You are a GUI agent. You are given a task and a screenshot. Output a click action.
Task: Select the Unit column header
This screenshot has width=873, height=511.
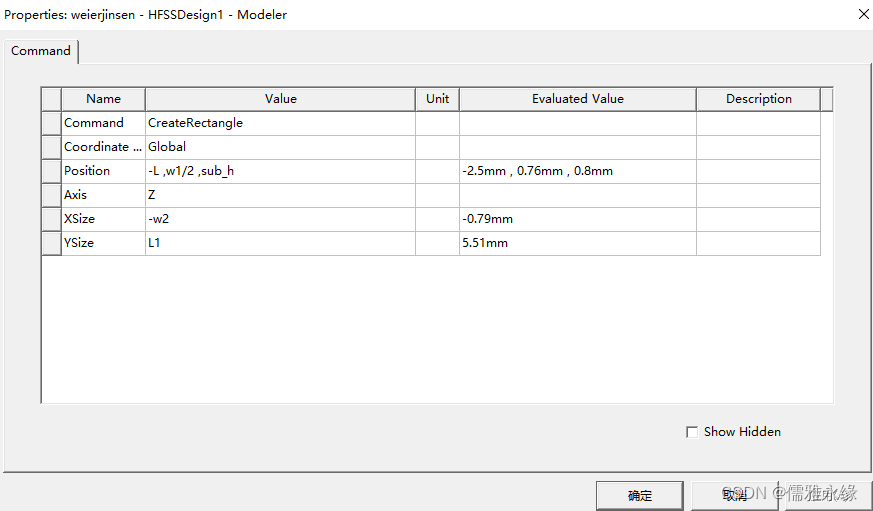[x=438, y=99]
